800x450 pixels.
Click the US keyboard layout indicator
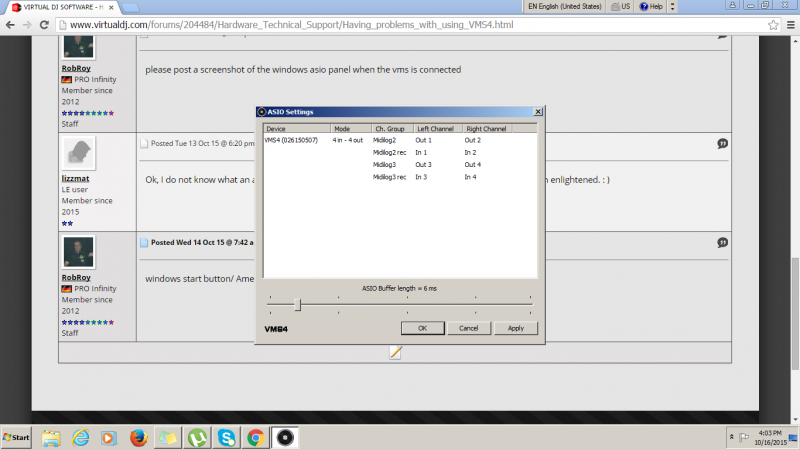pos(621,7)
